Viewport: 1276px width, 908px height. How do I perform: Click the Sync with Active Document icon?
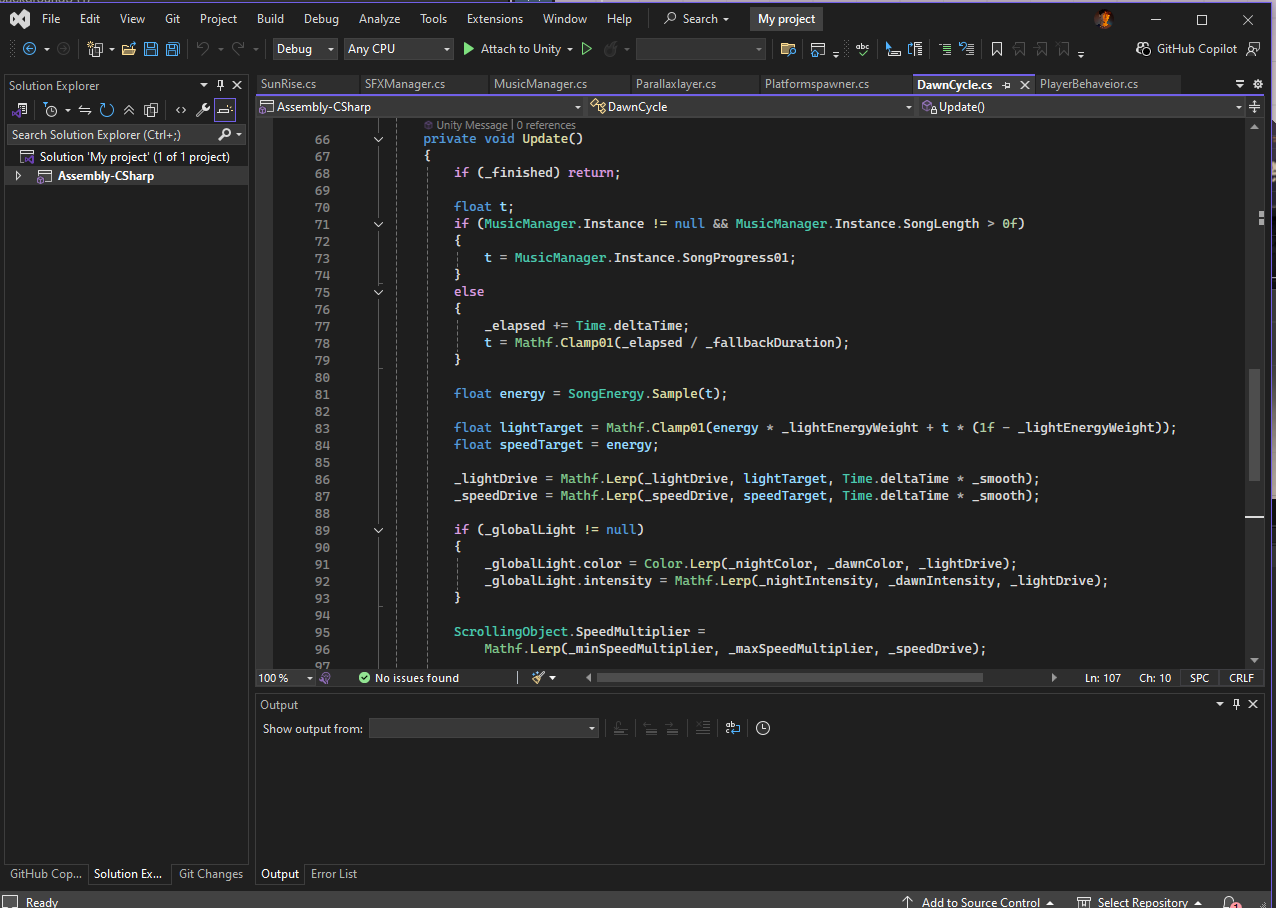(x=85, y=110)
